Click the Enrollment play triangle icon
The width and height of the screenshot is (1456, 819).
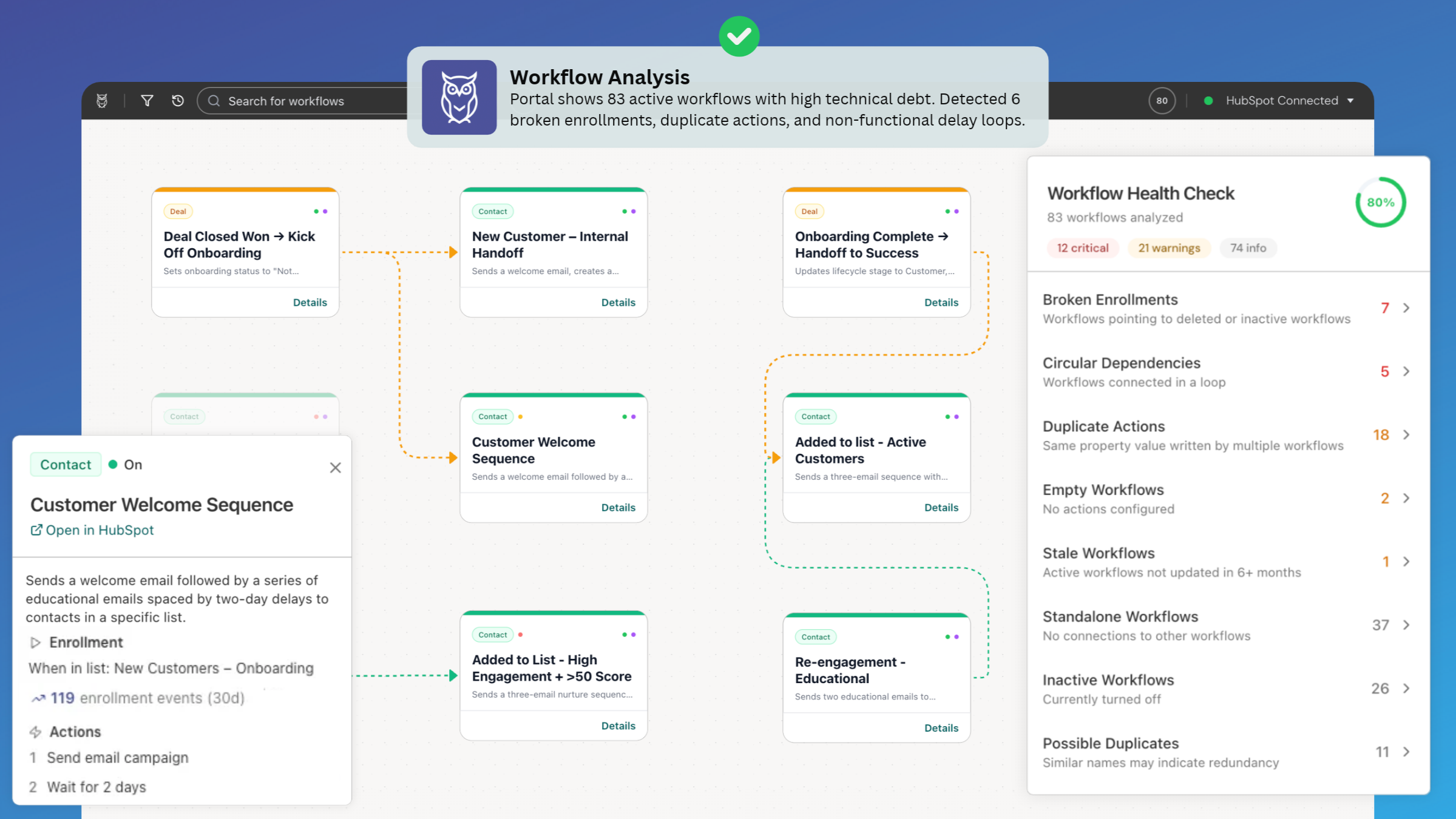coord(35,642)
